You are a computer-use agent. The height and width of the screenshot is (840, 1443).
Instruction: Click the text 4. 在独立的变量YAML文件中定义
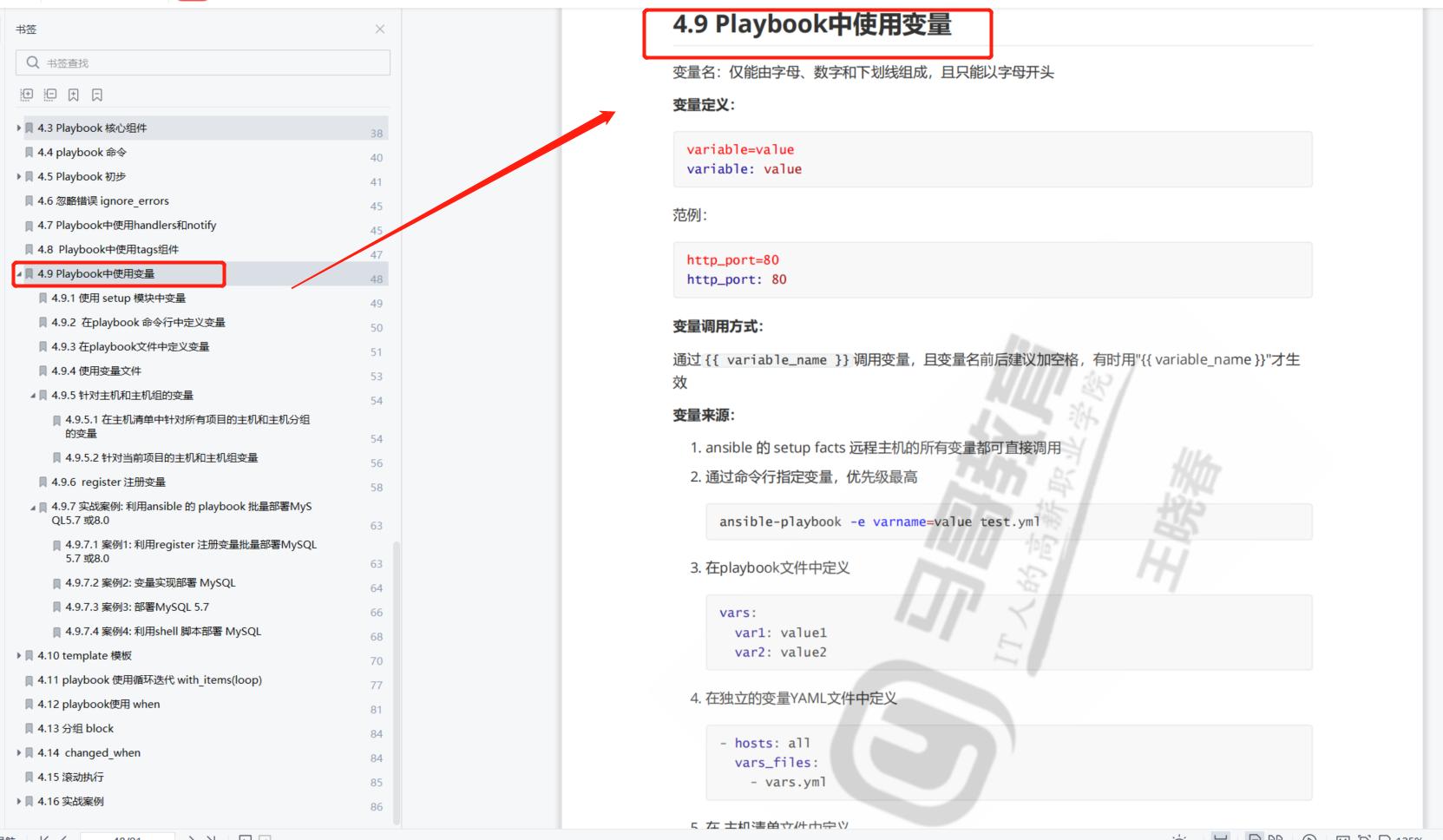pyautogui.click(x=793, y=698)
